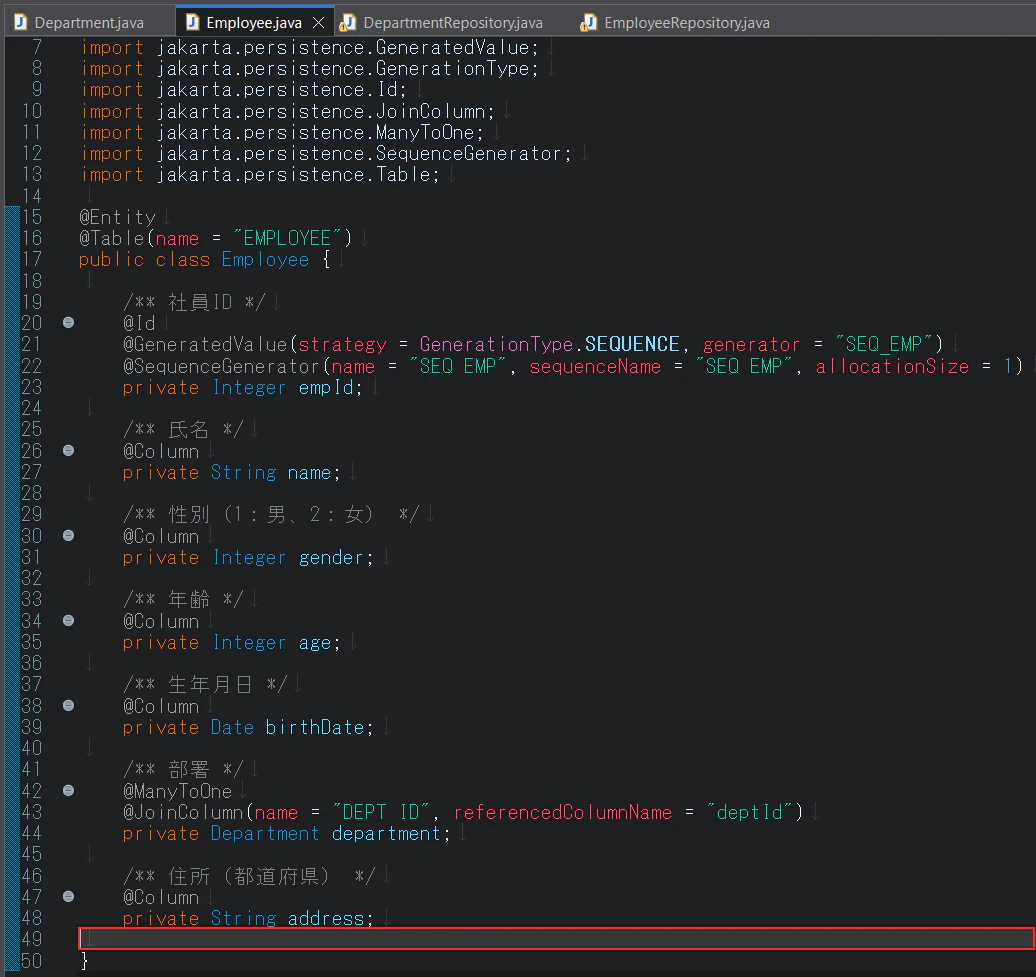Click the "gender" field name on line 31
The width and height of the screenshot is (1036, 977).
pyautogui.click(x=331, y=558)
